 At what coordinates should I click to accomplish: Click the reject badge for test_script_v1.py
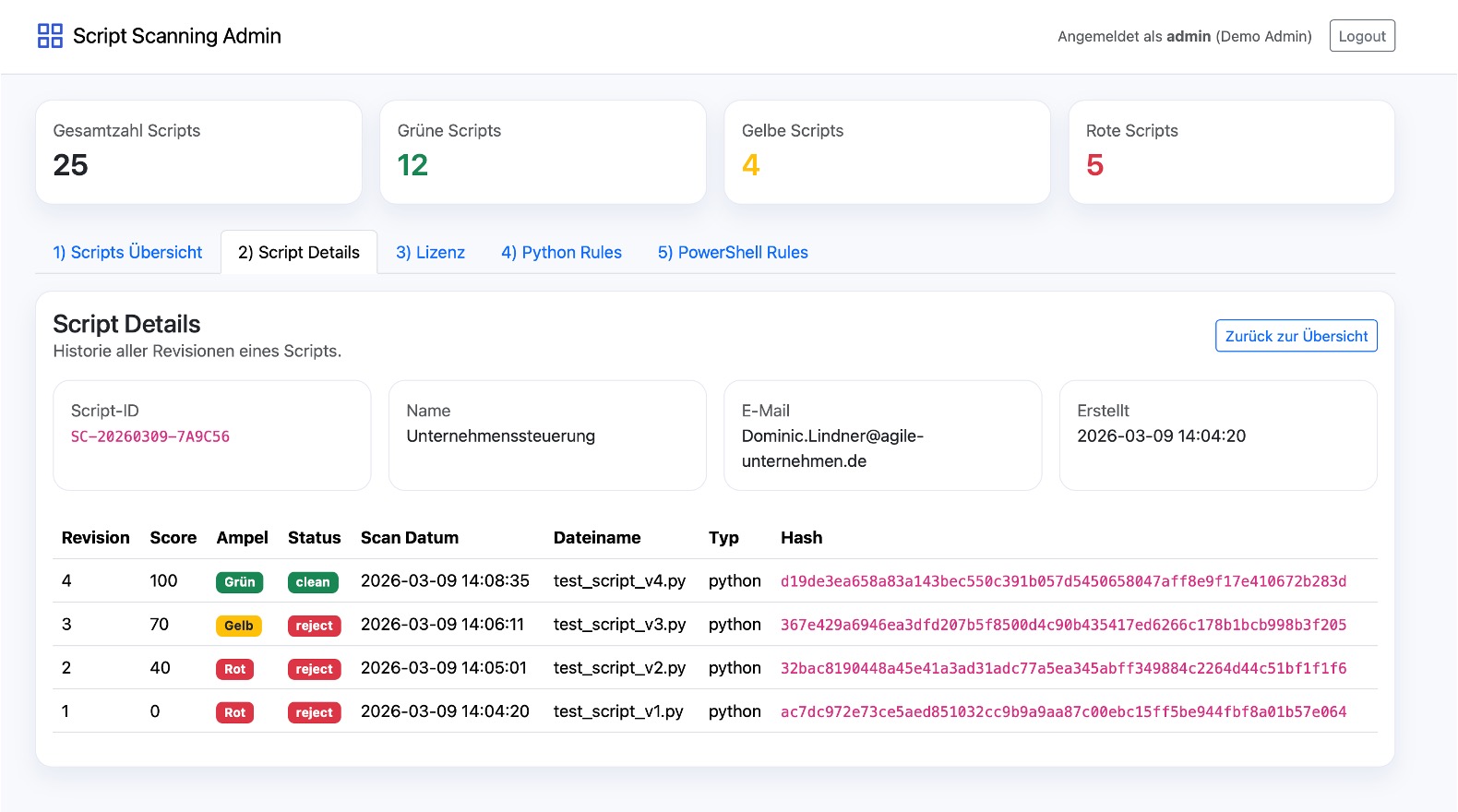click(315, 712)
